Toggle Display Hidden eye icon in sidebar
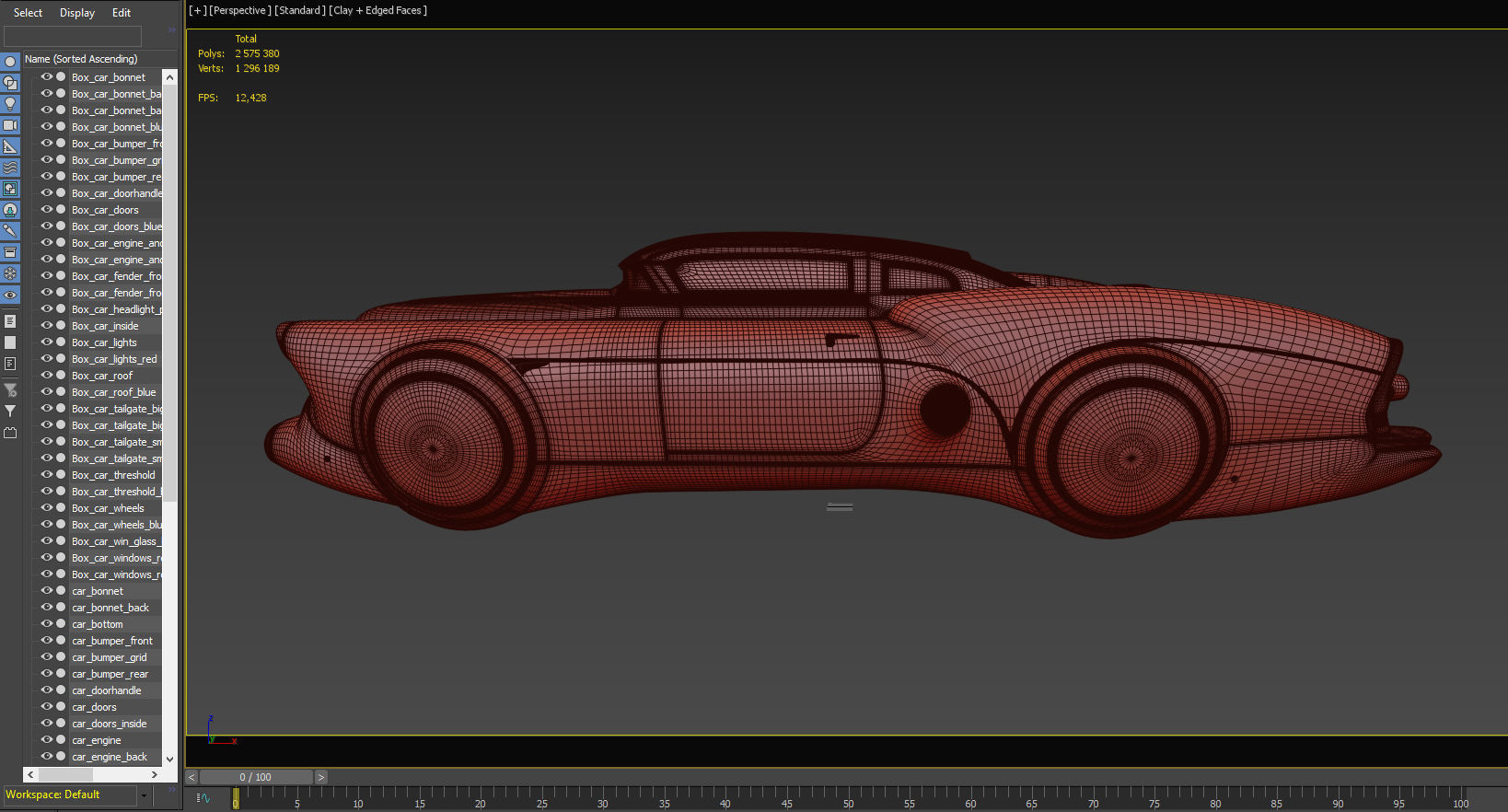The image size is (1508, 812). coord(10,295)
